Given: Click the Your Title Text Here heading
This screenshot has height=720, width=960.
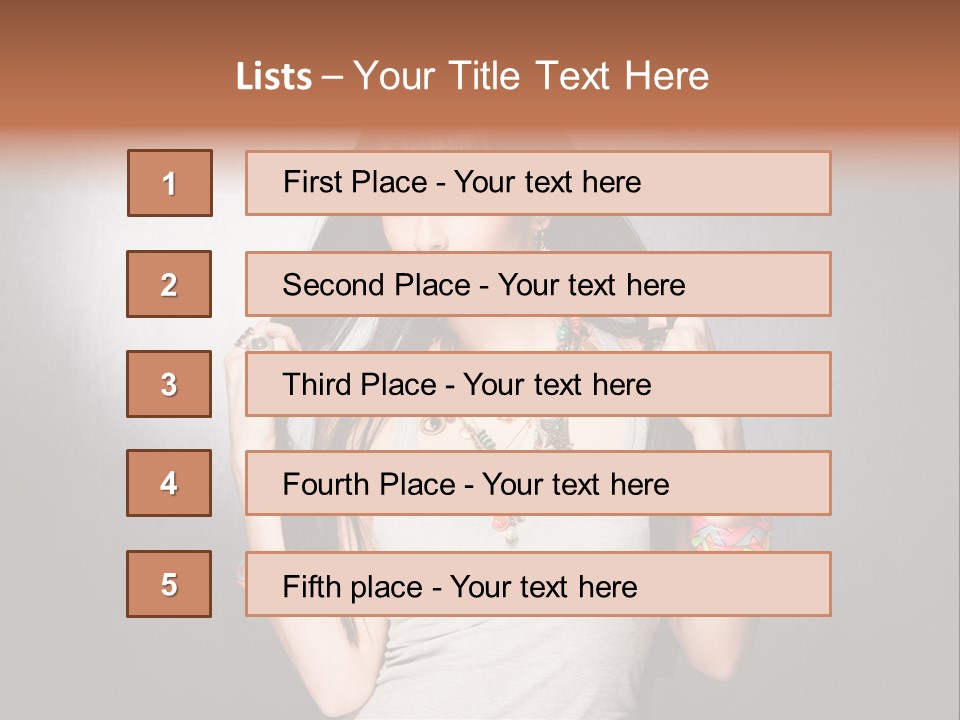Looking at the screenshot, I should 531,76.
